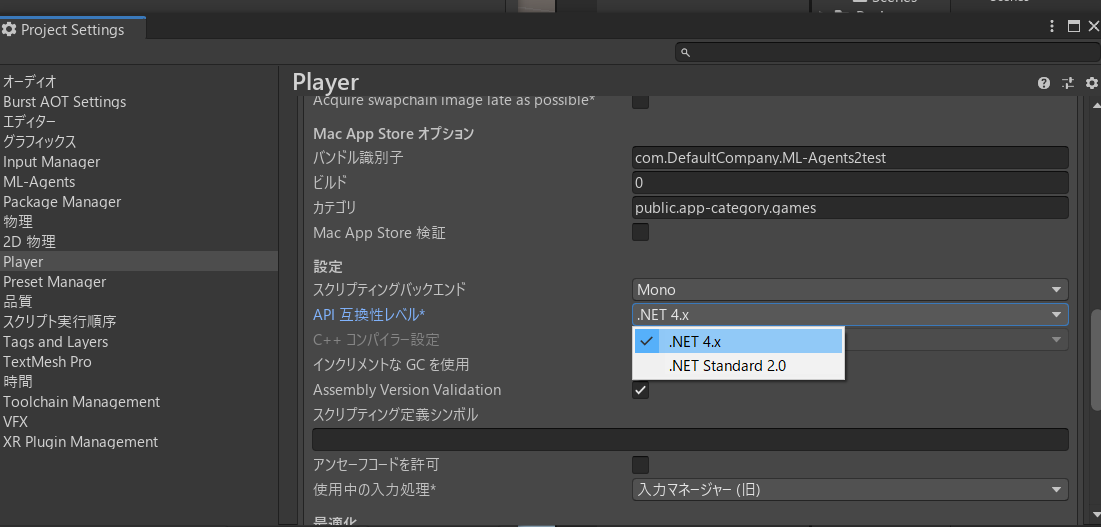Click the 設定 section heading

coord(327,267)
